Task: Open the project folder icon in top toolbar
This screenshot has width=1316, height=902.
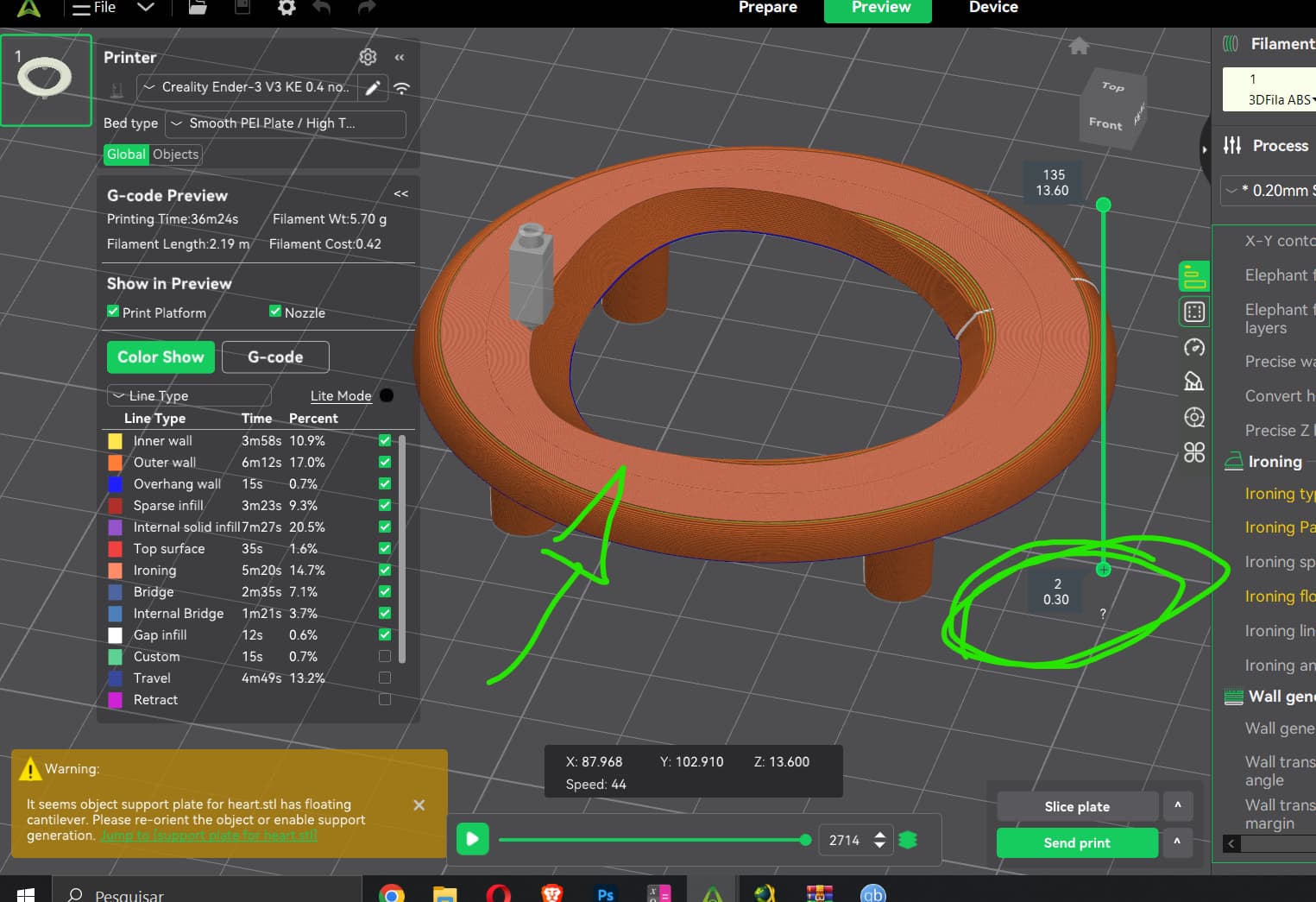Action: click(198, 8)
